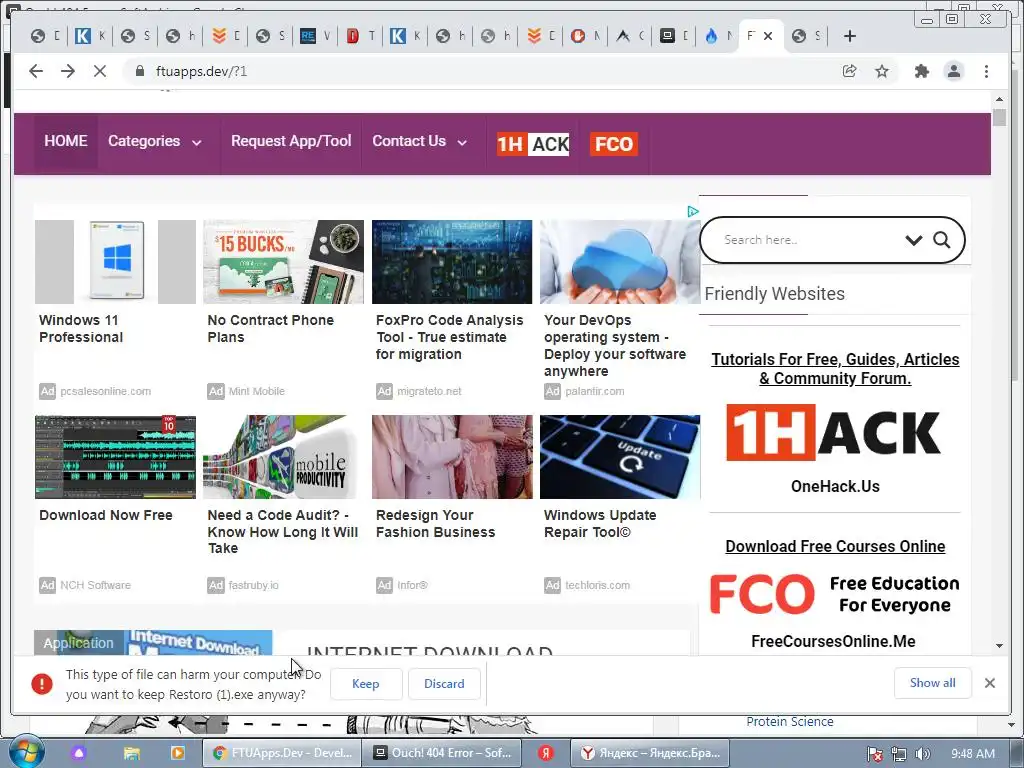This screenshot has height=768, width=1024.
Task: Switch to the Яндекс browser taskbar window
Action: [651, 753]
